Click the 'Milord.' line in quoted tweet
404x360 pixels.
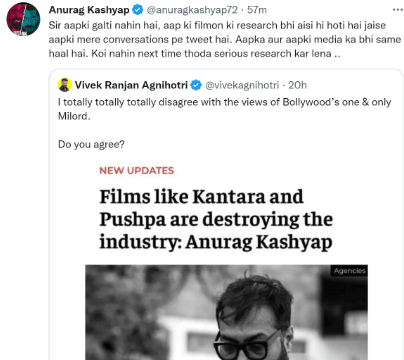coord(74,116)
